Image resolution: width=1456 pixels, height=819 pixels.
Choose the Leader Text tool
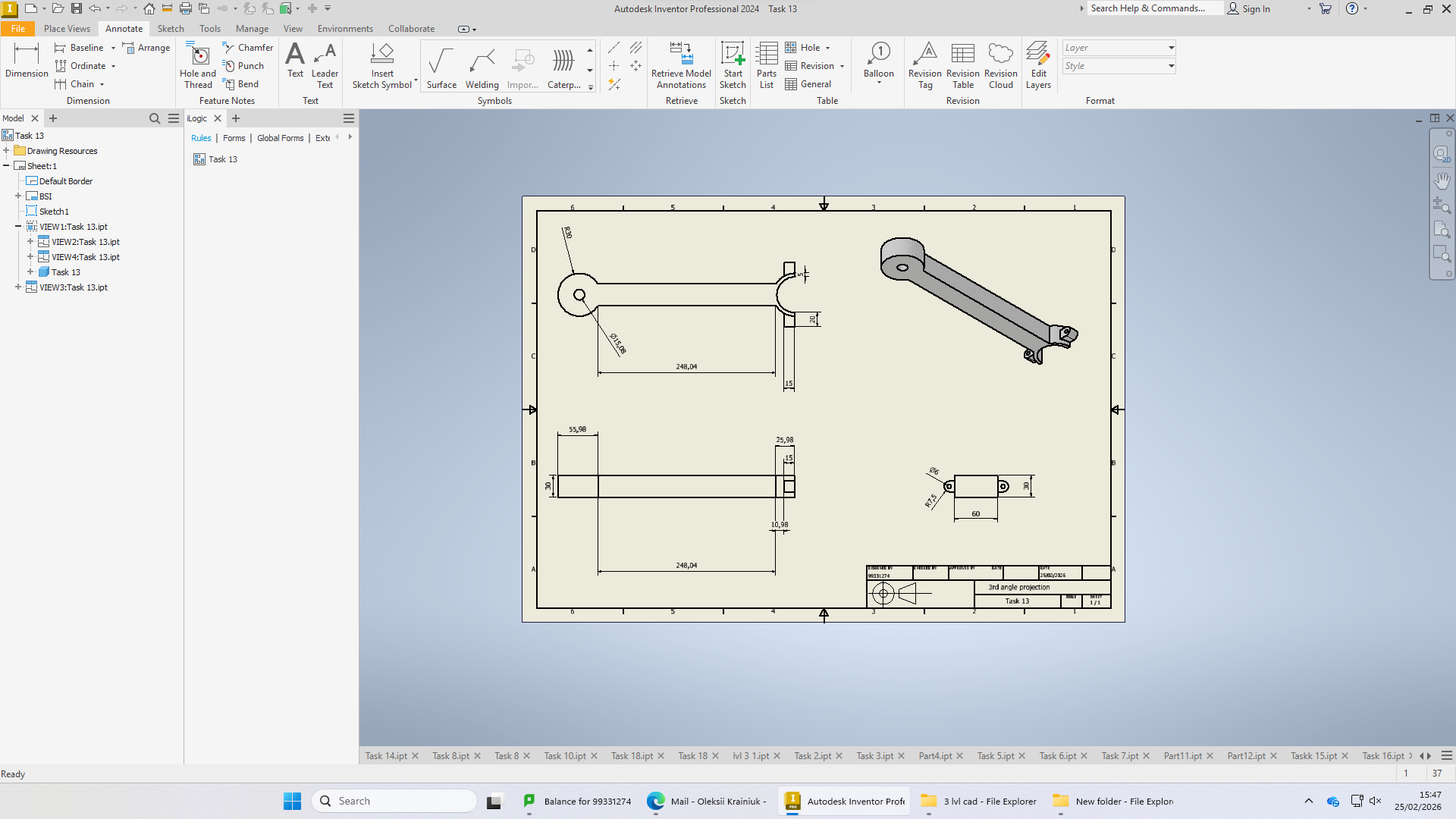coord(325,65)
